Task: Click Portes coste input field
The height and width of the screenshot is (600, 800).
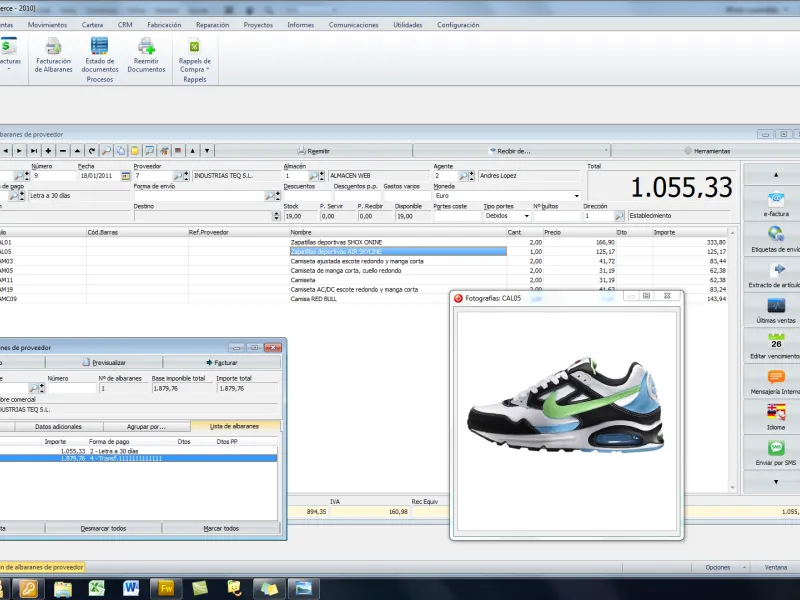Action: click(457, 216)
